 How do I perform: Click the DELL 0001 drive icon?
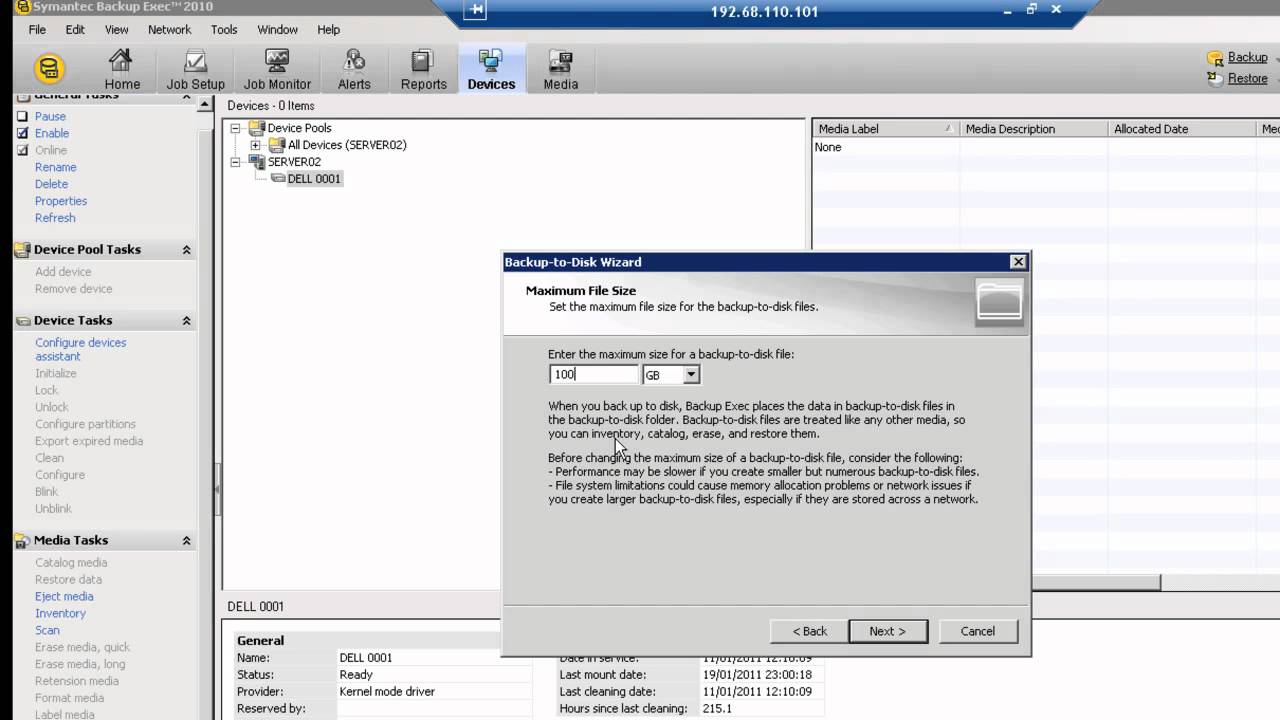coord(278,179)
